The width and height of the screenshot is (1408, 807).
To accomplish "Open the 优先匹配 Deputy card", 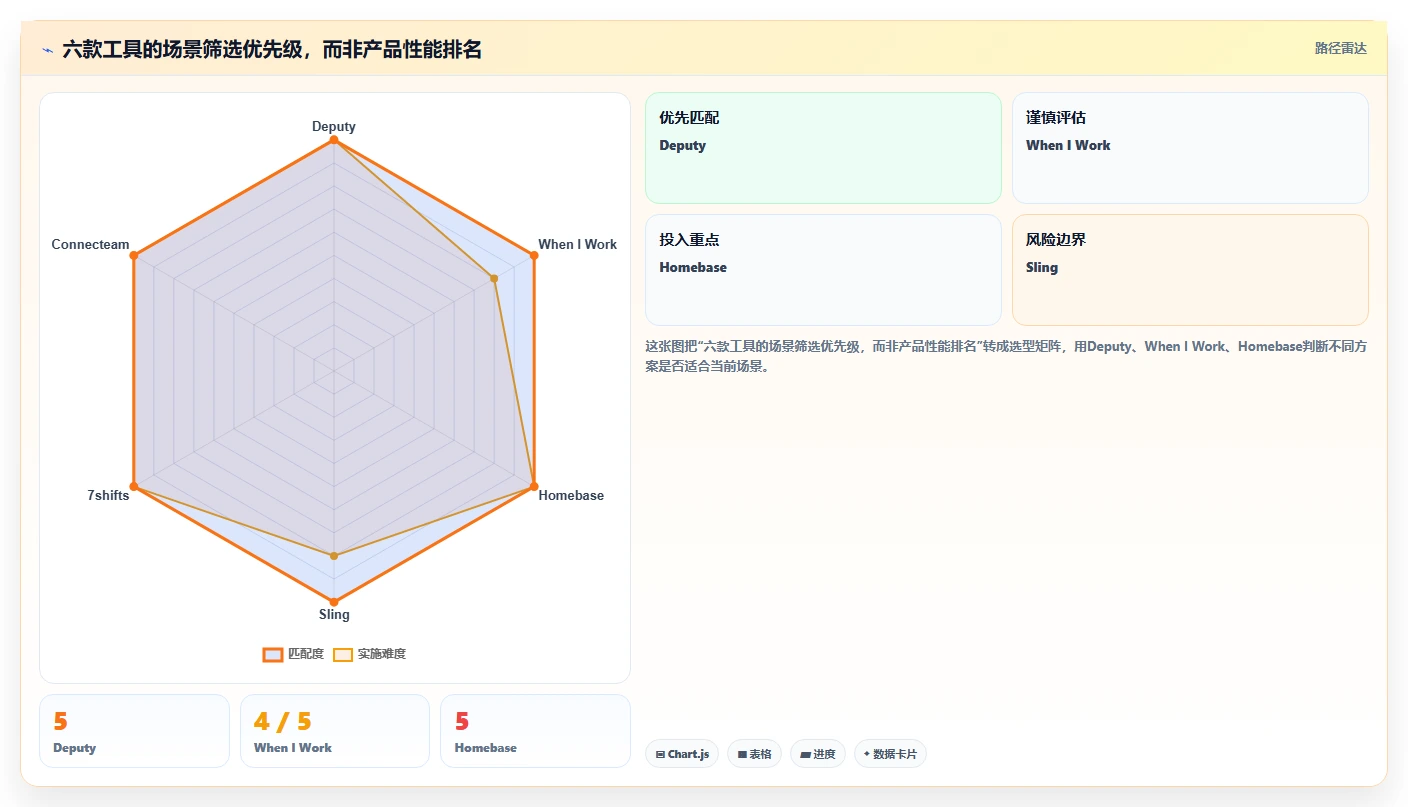I will pos(823,148).
